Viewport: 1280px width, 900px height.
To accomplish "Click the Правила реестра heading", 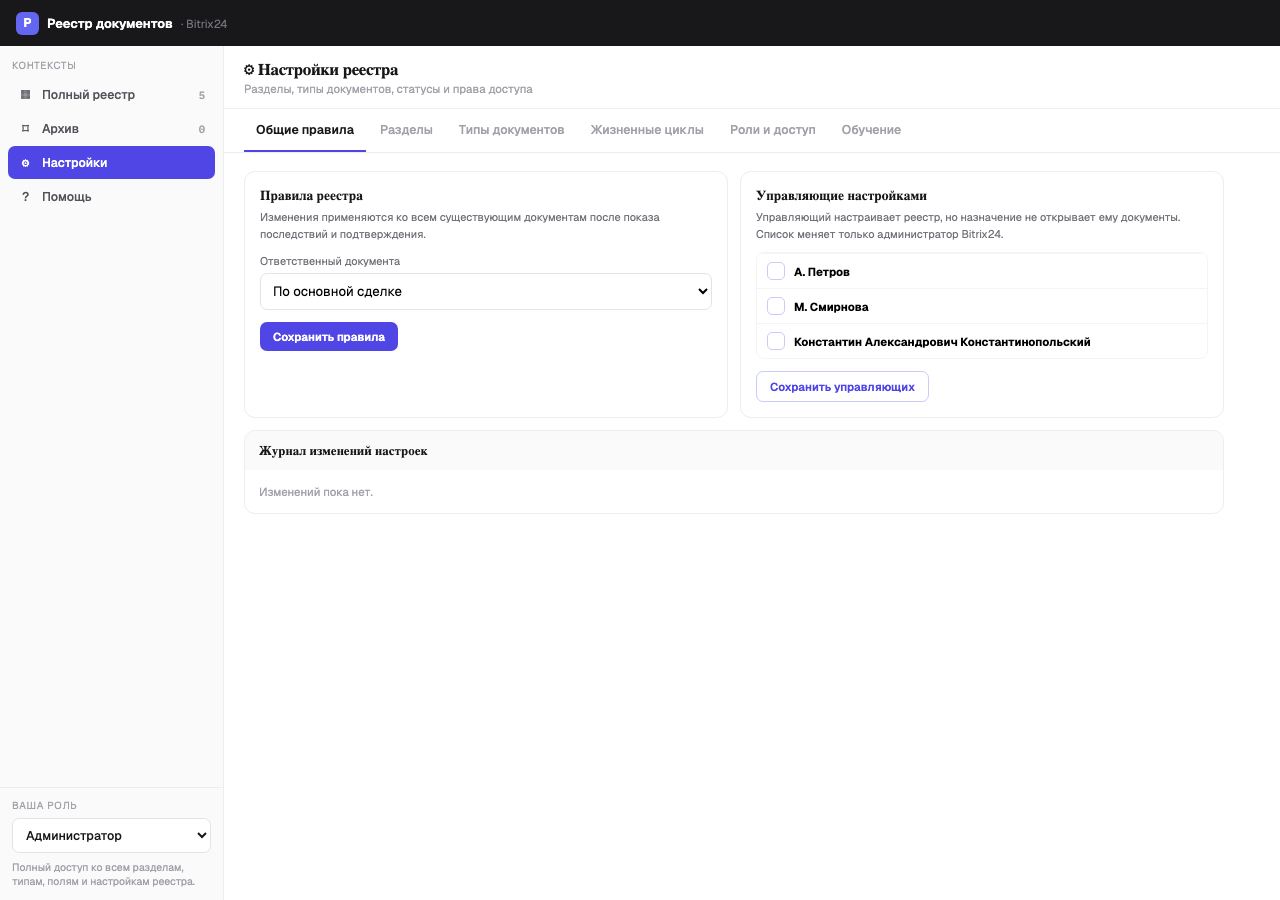I will [311, 196].
